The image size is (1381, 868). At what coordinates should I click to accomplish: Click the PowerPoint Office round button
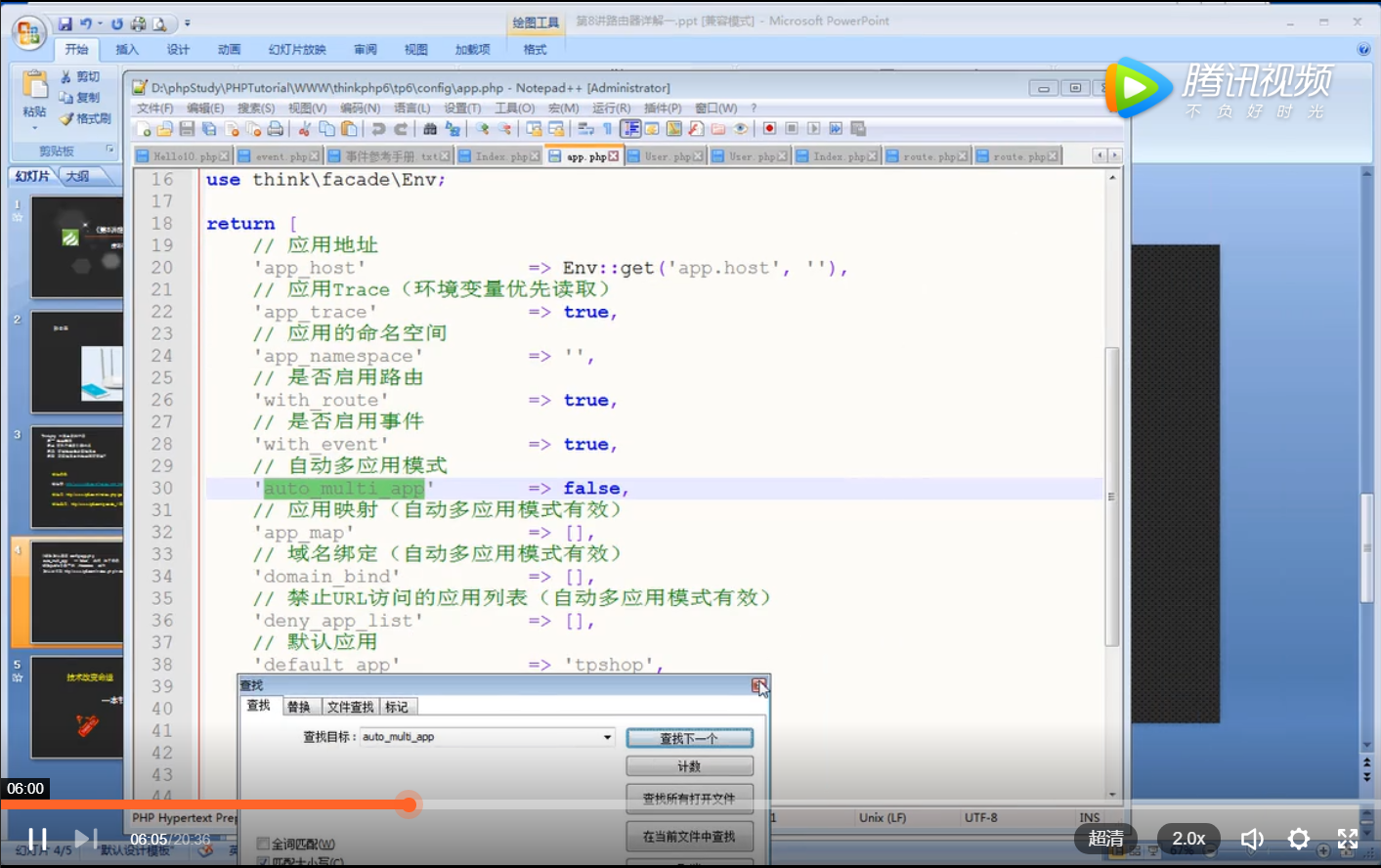28,33
